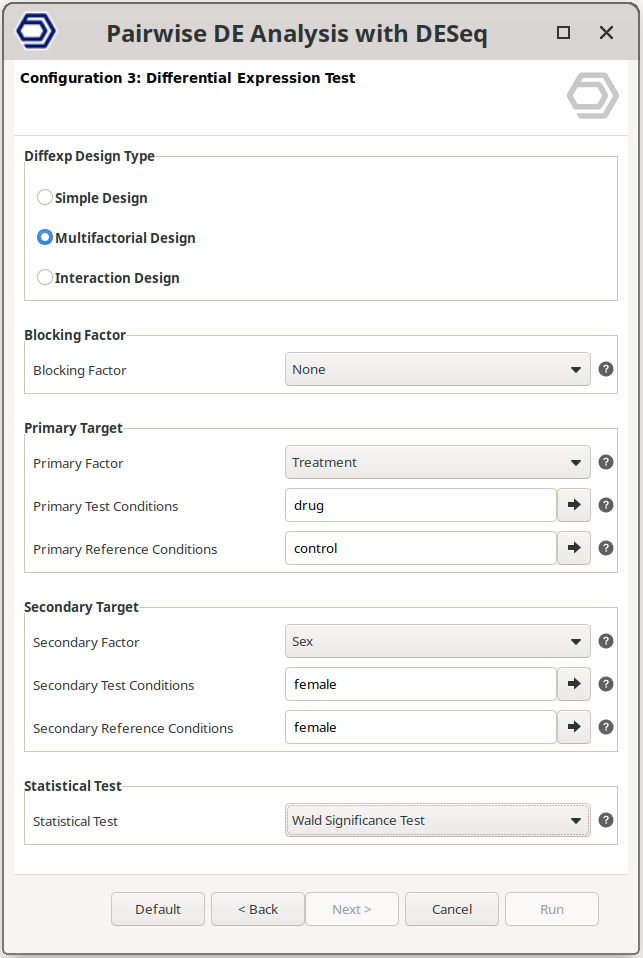Open the Secondary Factor Sex dropdown
Image resolution: width=643 pixels, height=958 pixels.
point(437,641)
